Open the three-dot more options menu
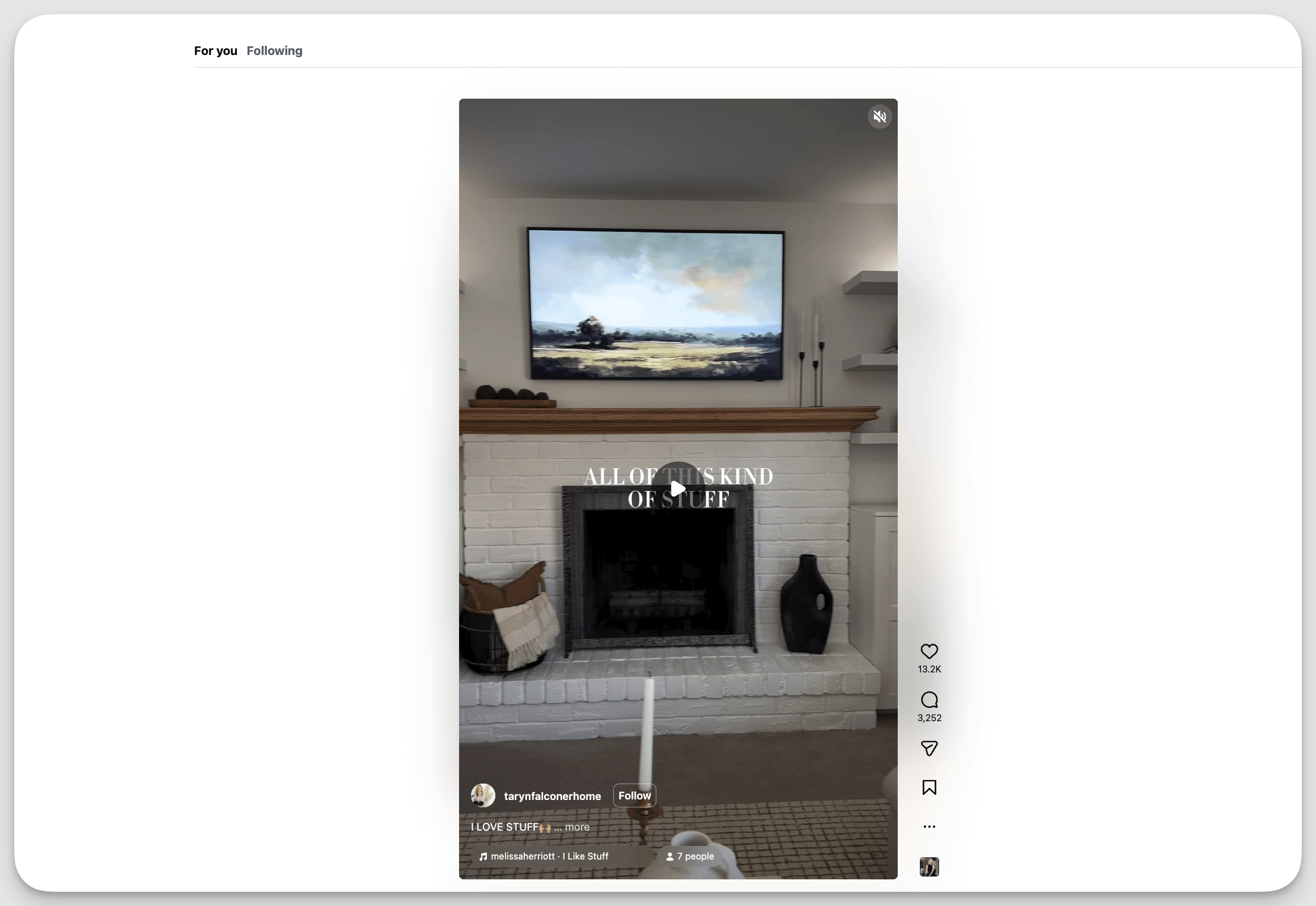Image resolution: width=1316 pixels, height=906 pixels. 928,827
